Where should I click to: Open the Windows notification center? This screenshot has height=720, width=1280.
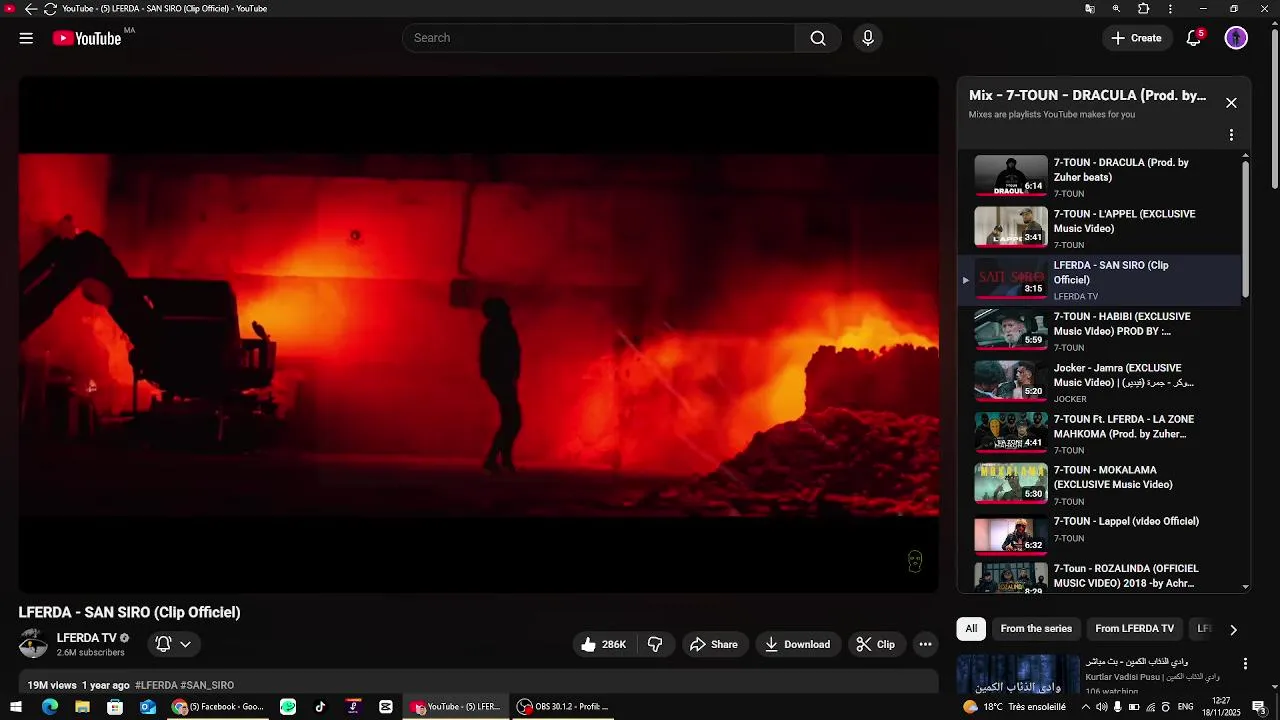coord(1261,707)
